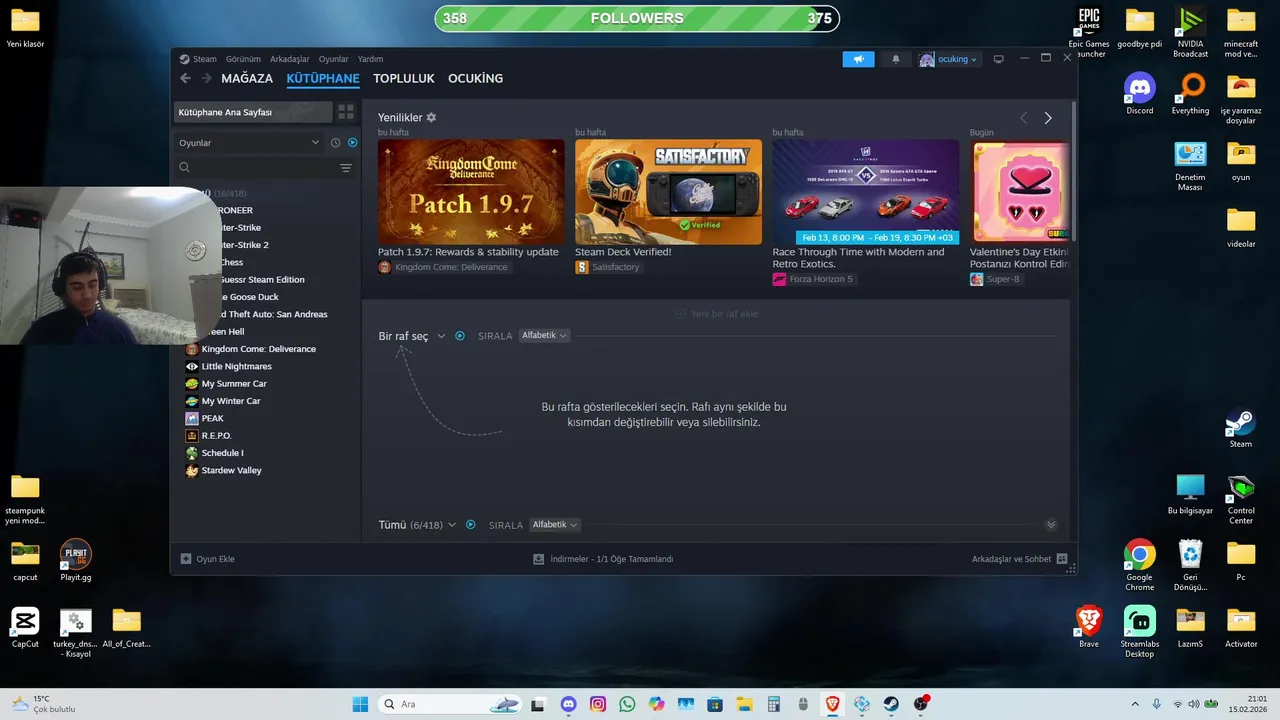Switch Steam to Big Picture mode icon
The width and height of the screenshot is (1280, 720).
998,59
